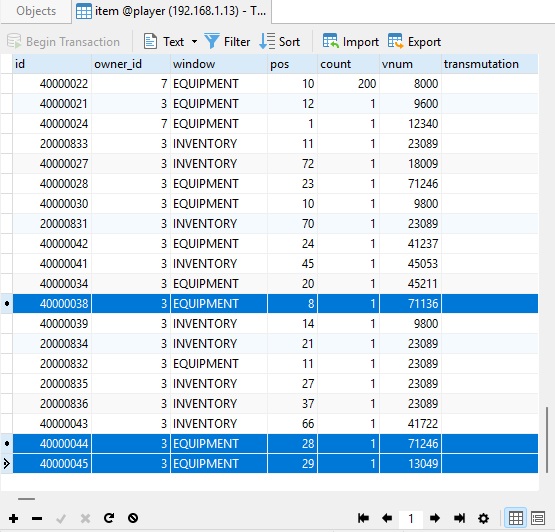Click the Begin Transaction button
The image size is (555, 532).
pos(64,42)
